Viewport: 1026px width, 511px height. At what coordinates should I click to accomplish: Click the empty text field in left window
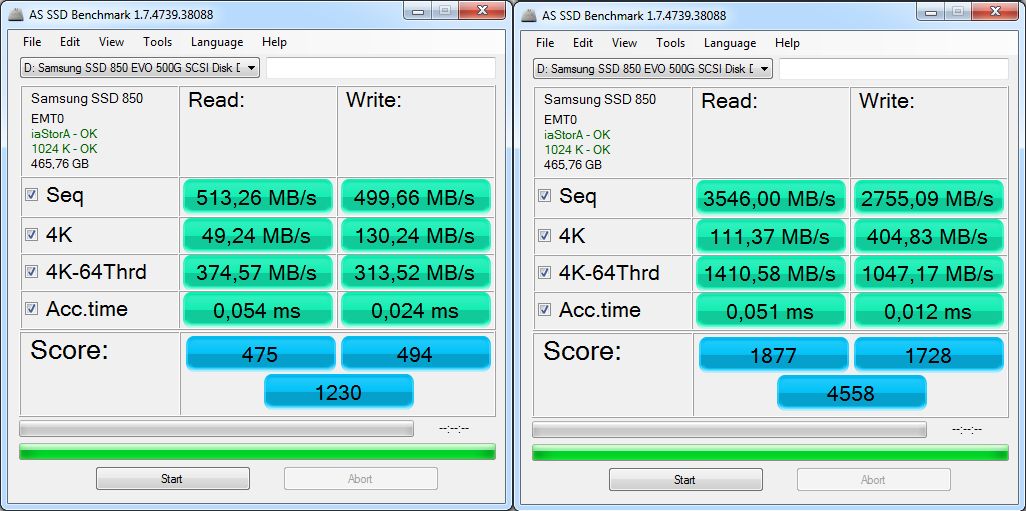coord(381,67)
